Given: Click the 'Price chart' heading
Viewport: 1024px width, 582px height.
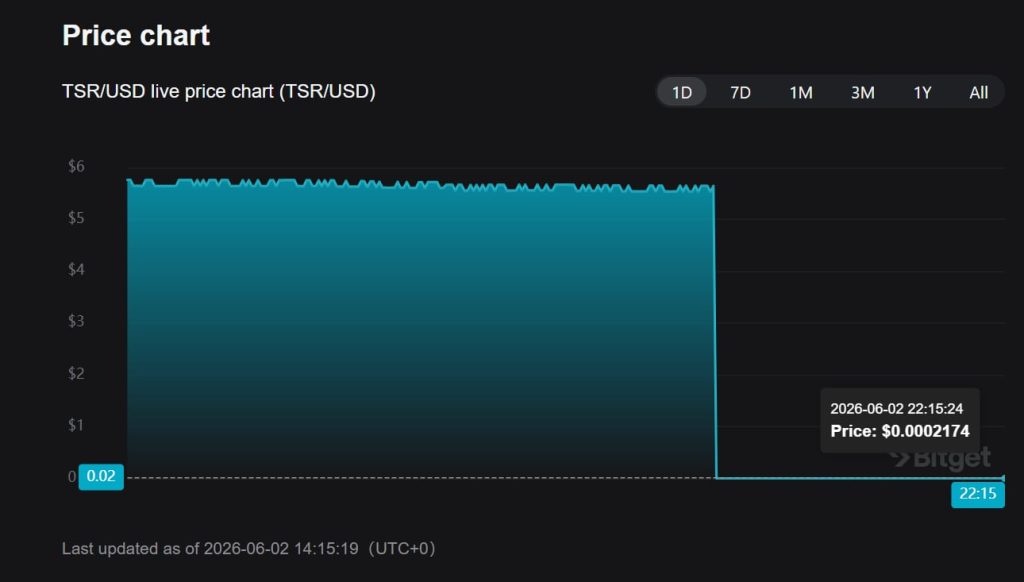Looking at the screenshot, I should [x=136, y=35].
